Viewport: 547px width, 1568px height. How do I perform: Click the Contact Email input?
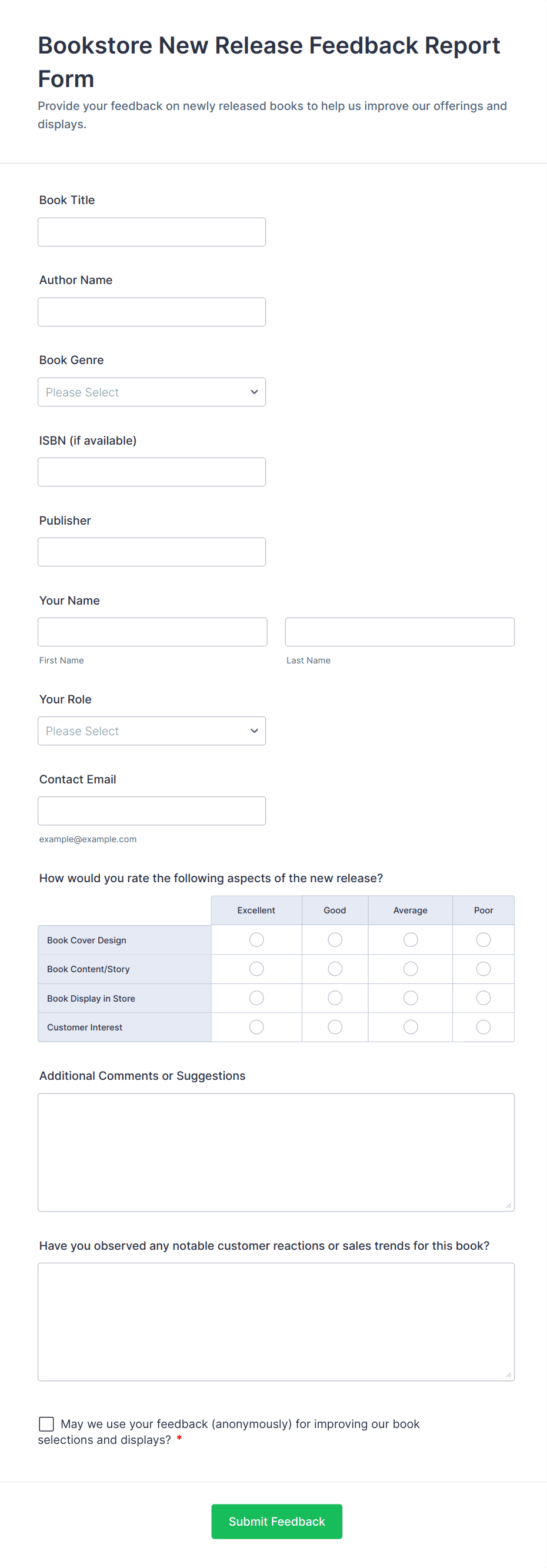pyautogui.click(x=152, y=810)
